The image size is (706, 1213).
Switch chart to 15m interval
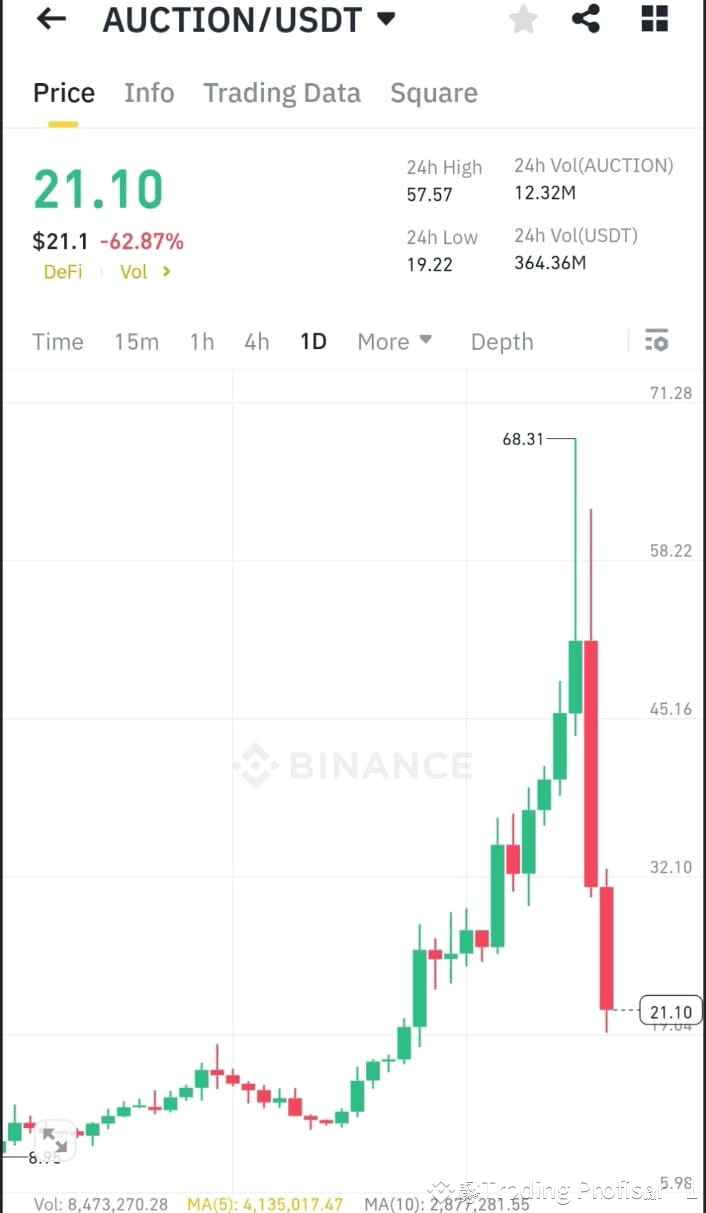(x=136, y=341)
